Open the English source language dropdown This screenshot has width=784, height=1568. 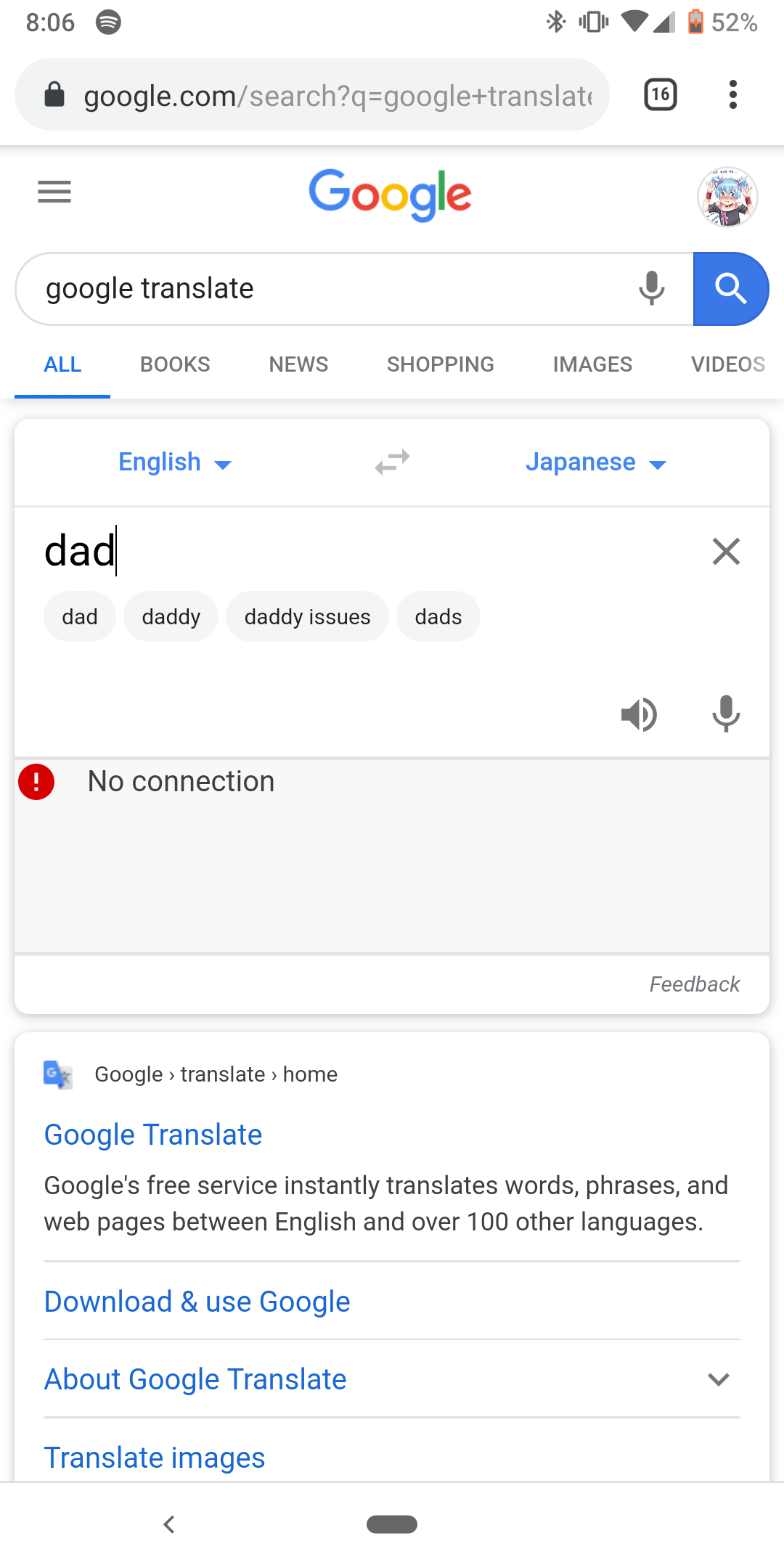click(x=174, y=462)
